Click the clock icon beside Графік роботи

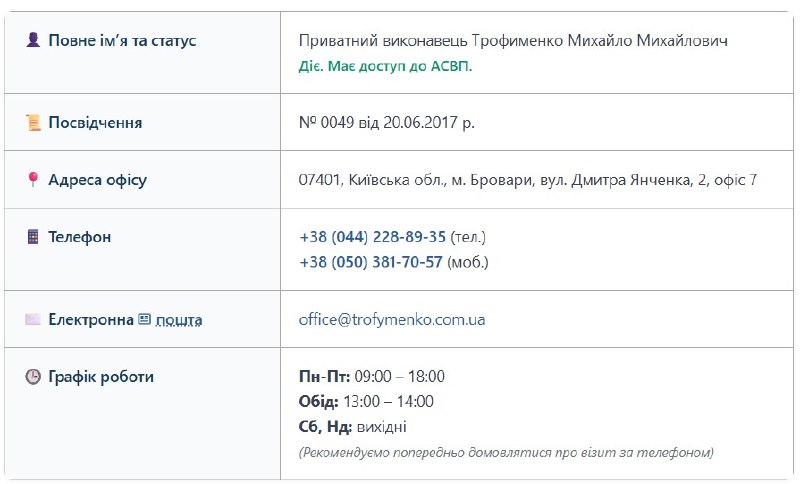(33, 377)
